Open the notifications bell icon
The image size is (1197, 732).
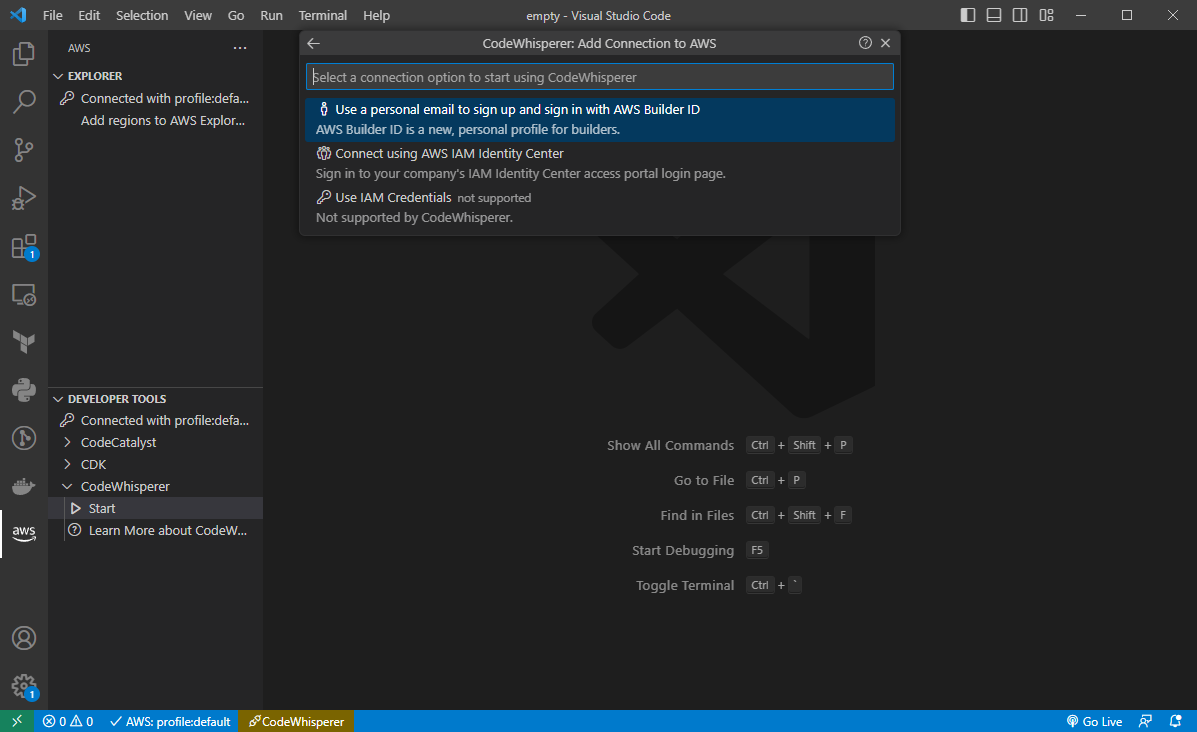coord(1176,721)
